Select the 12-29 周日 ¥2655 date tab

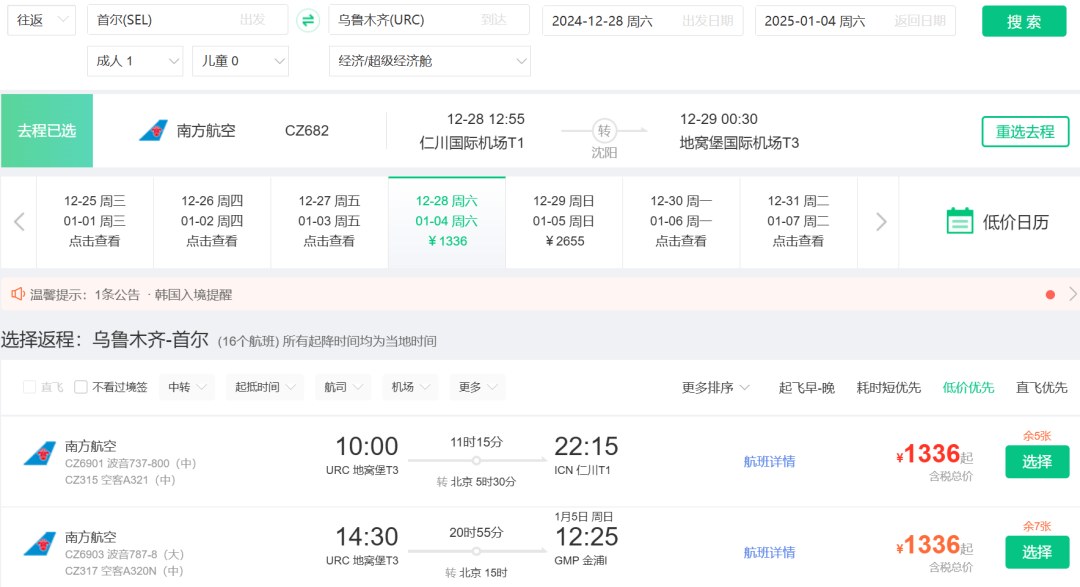coord(564,221)
